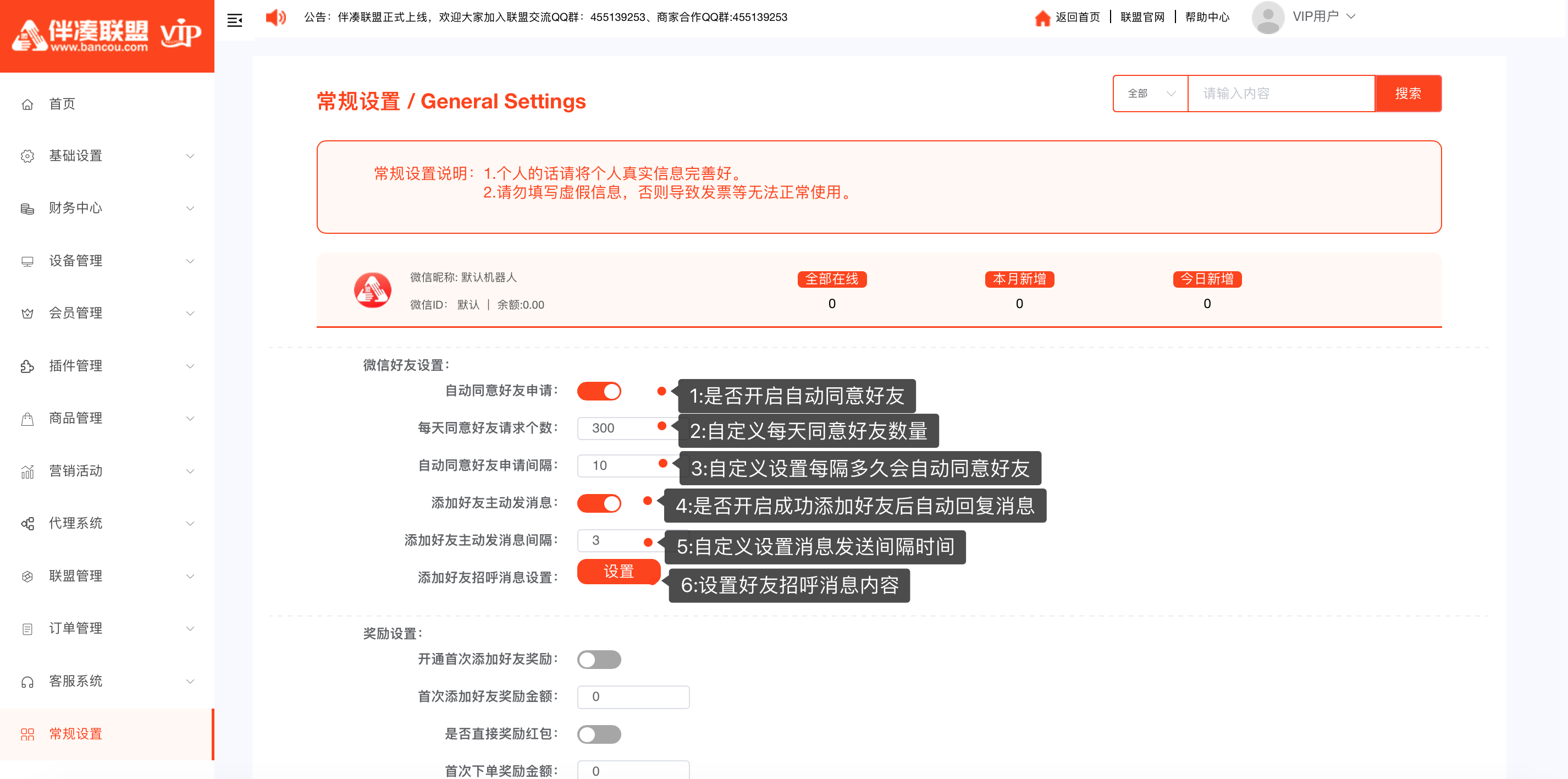Viewport: 1568px width, 779px height.
Task: Click the 设置 greeting message button
Action: (619, 571)
